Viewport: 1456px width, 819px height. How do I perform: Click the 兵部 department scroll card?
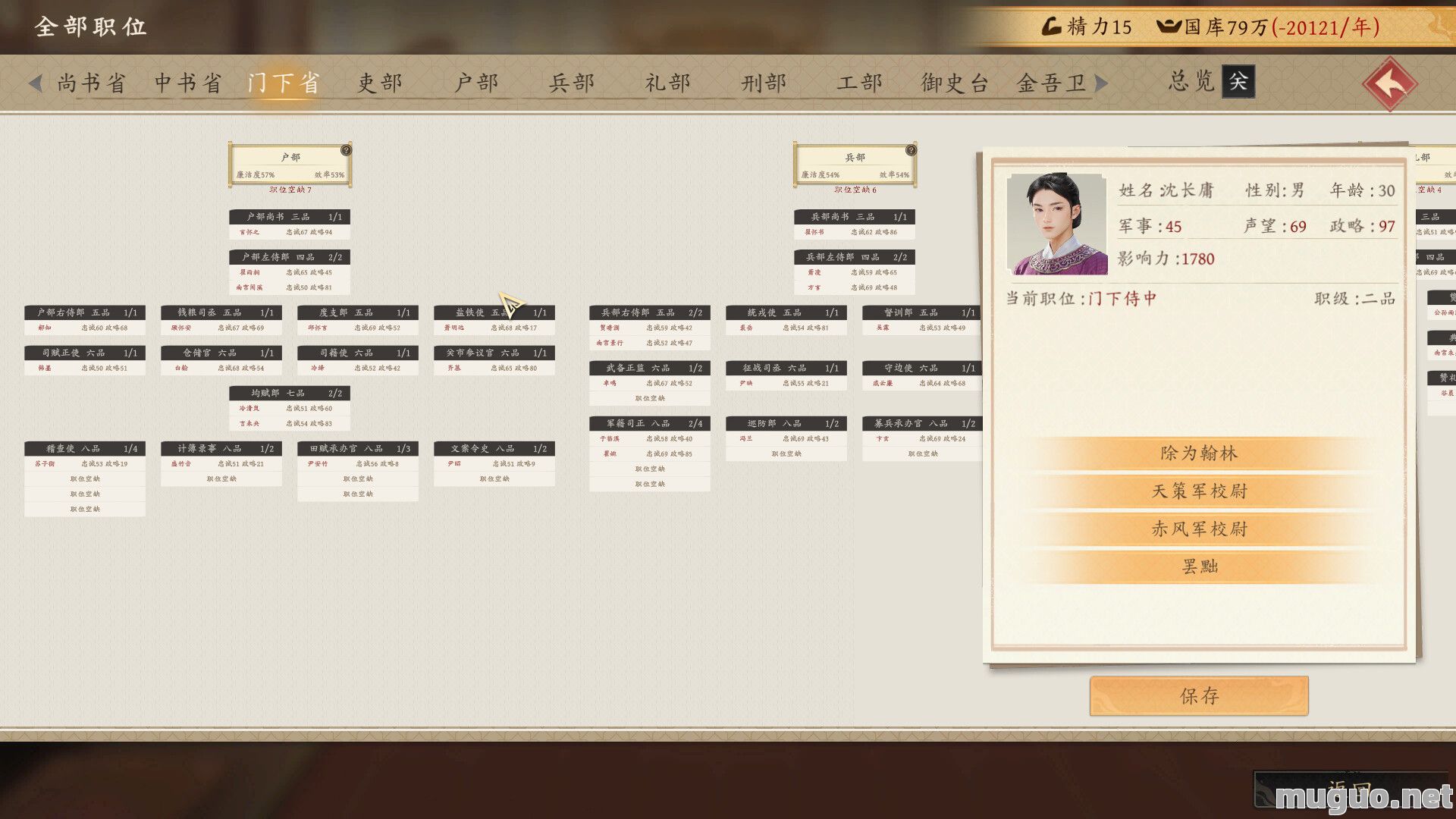855,165
